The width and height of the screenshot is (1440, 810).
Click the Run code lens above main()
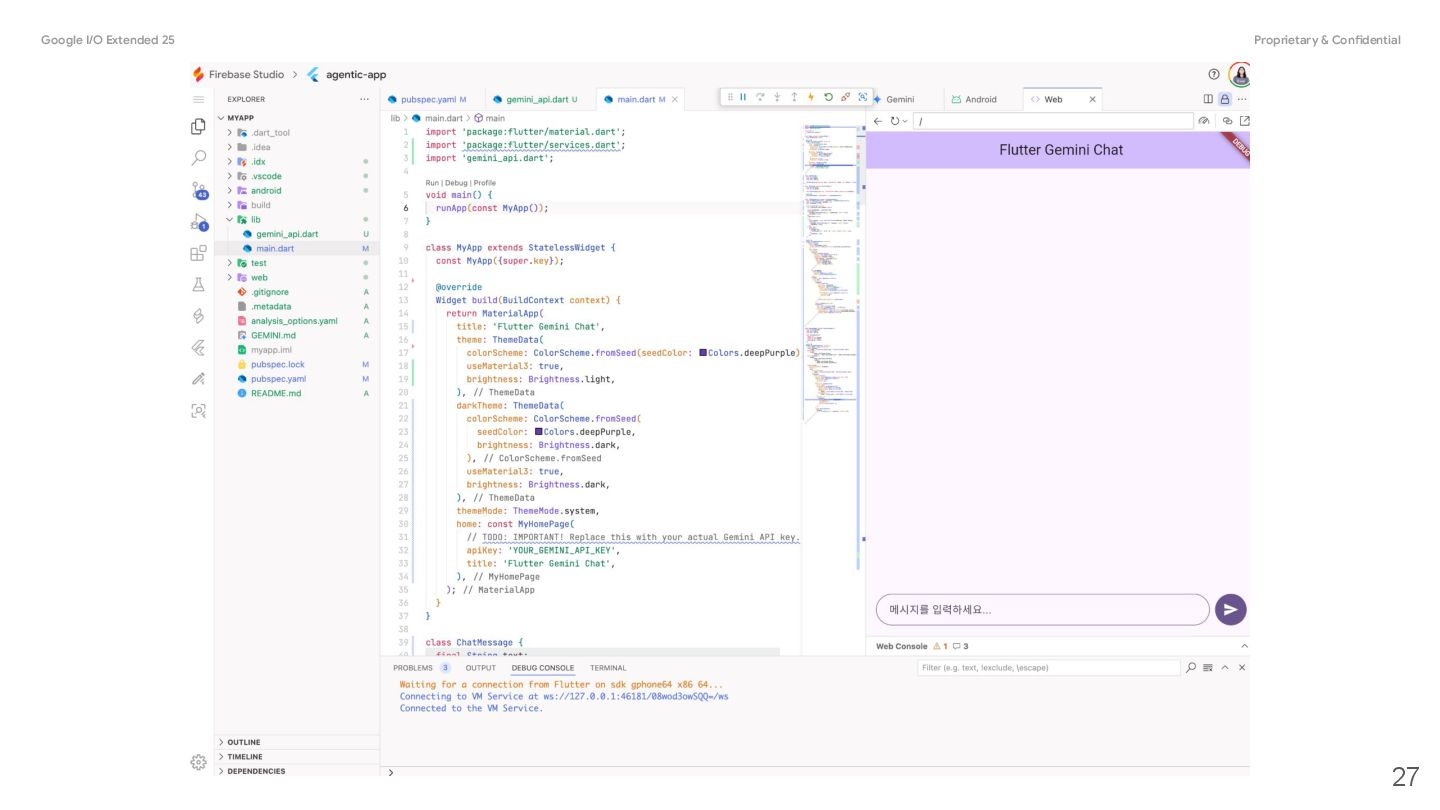tap(432, 183)
